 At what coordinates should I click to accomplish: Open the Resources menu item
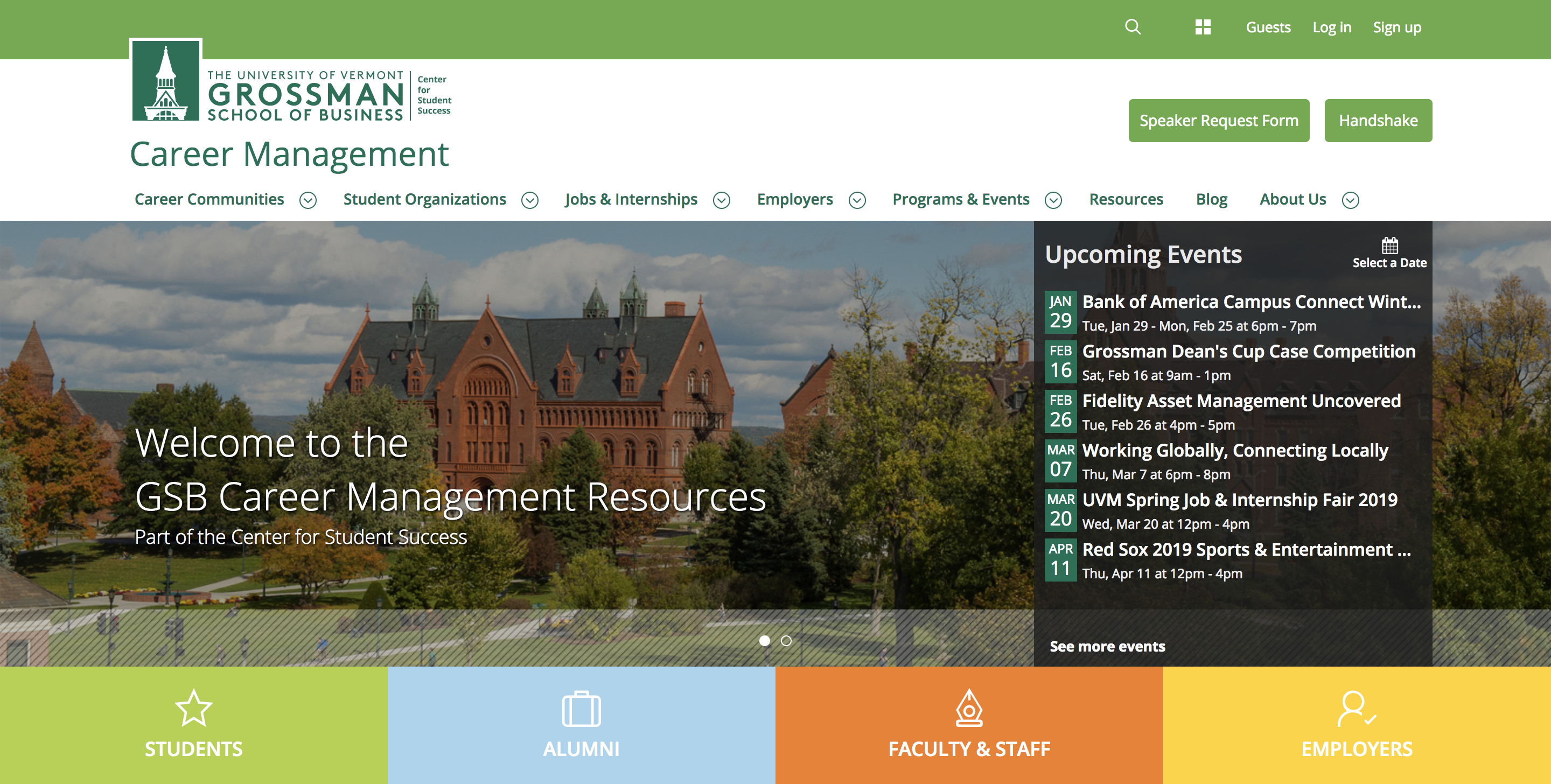(1126, 199)
